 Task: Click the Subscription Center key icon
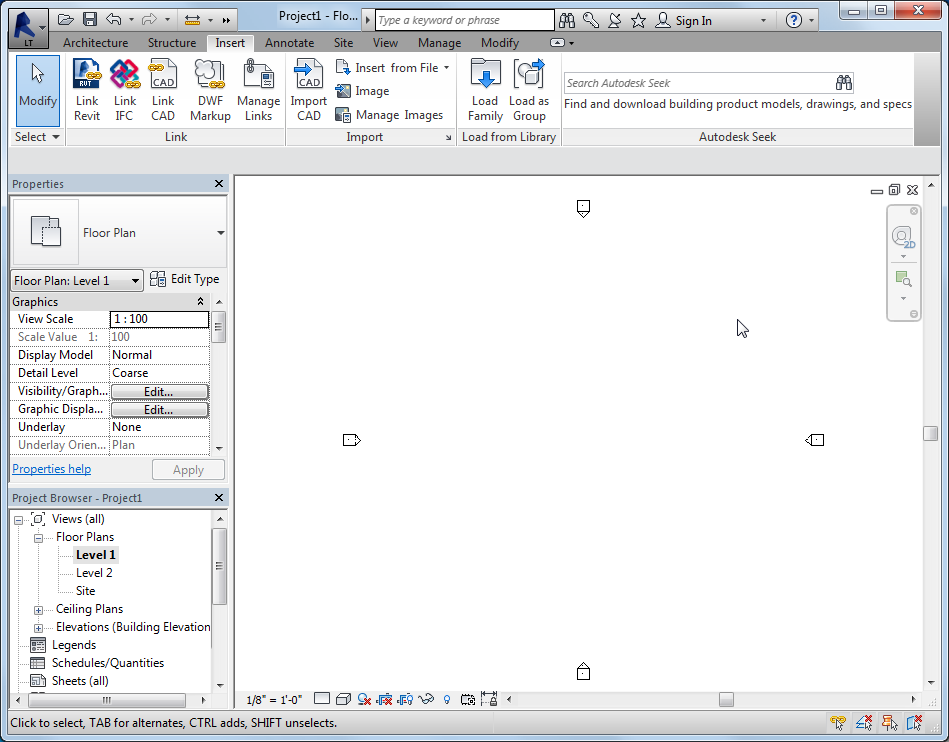point(591,20)
